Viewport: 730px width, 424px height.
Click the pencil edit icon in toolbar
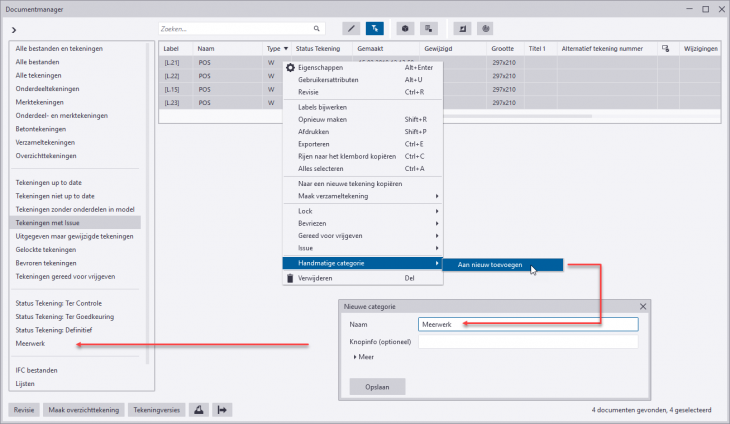click(351, 29)
